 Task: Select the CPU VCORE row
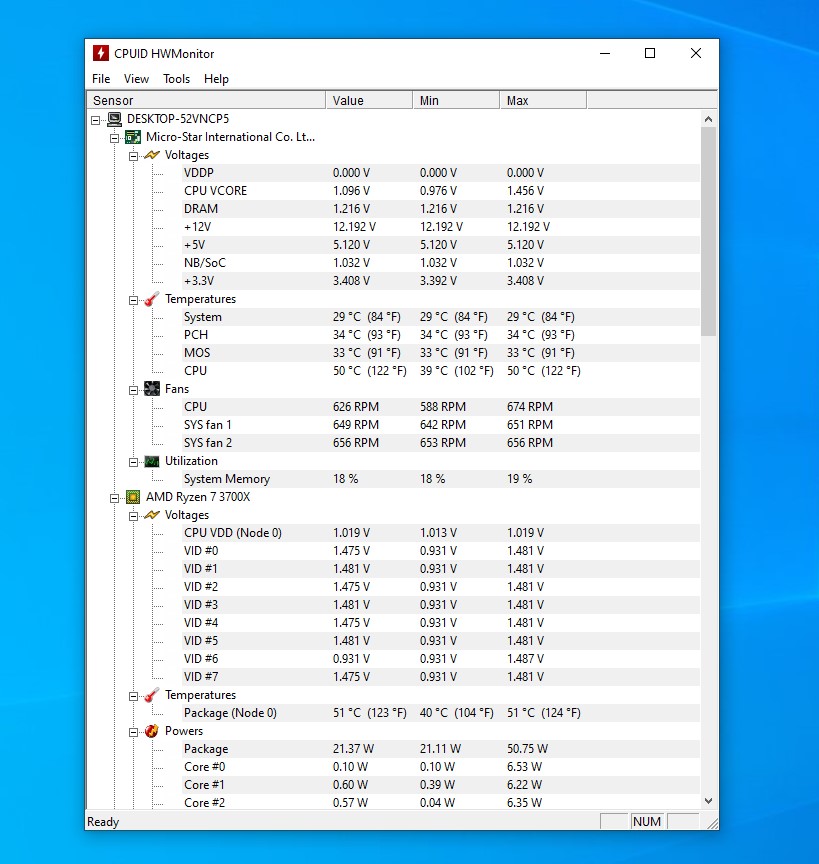click(x=441, y=191)
